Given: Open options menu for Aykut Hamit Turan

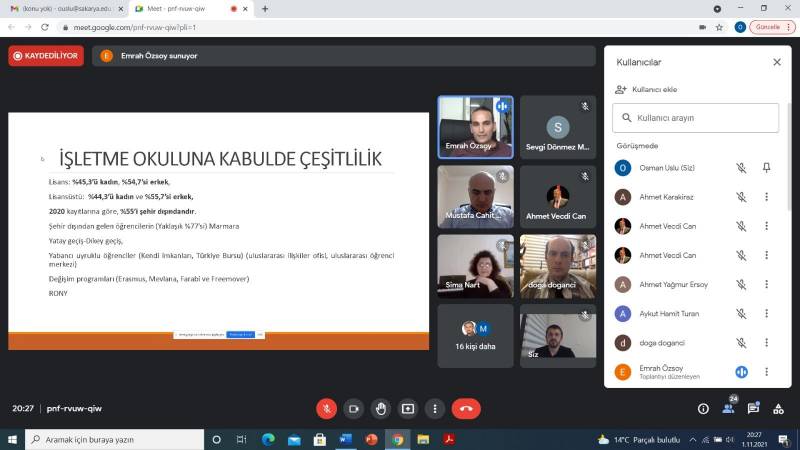Looking at the screenshot, I should coord(767,313).
